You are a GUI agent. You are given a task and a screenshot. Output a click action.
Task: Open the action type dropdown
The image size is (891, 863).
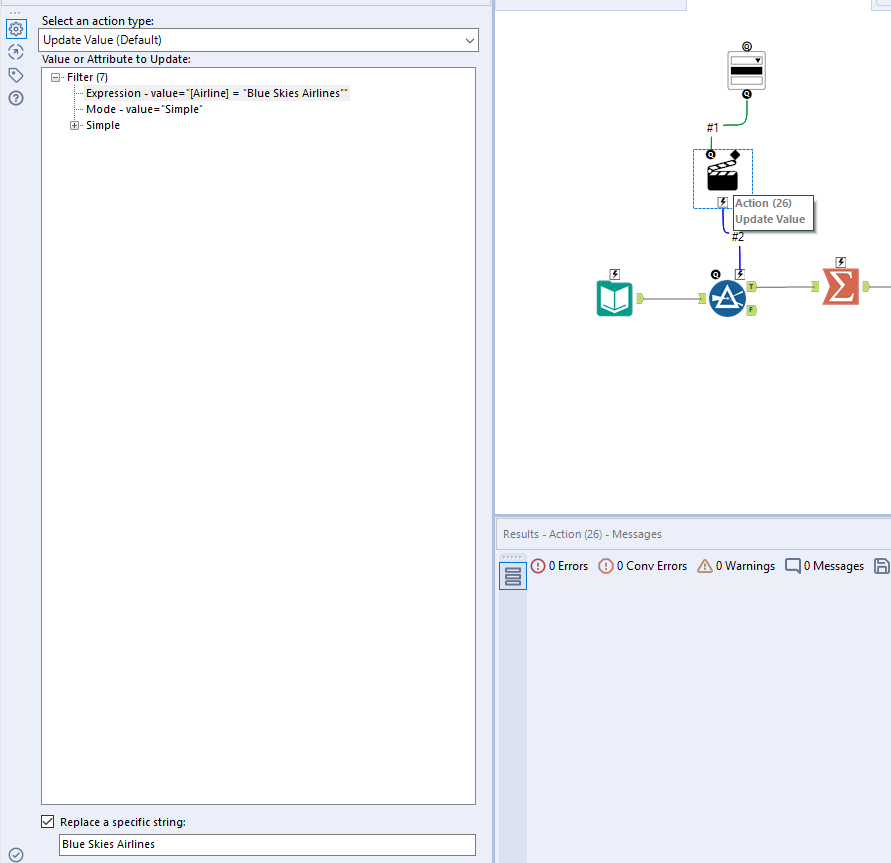pos(259,40)
